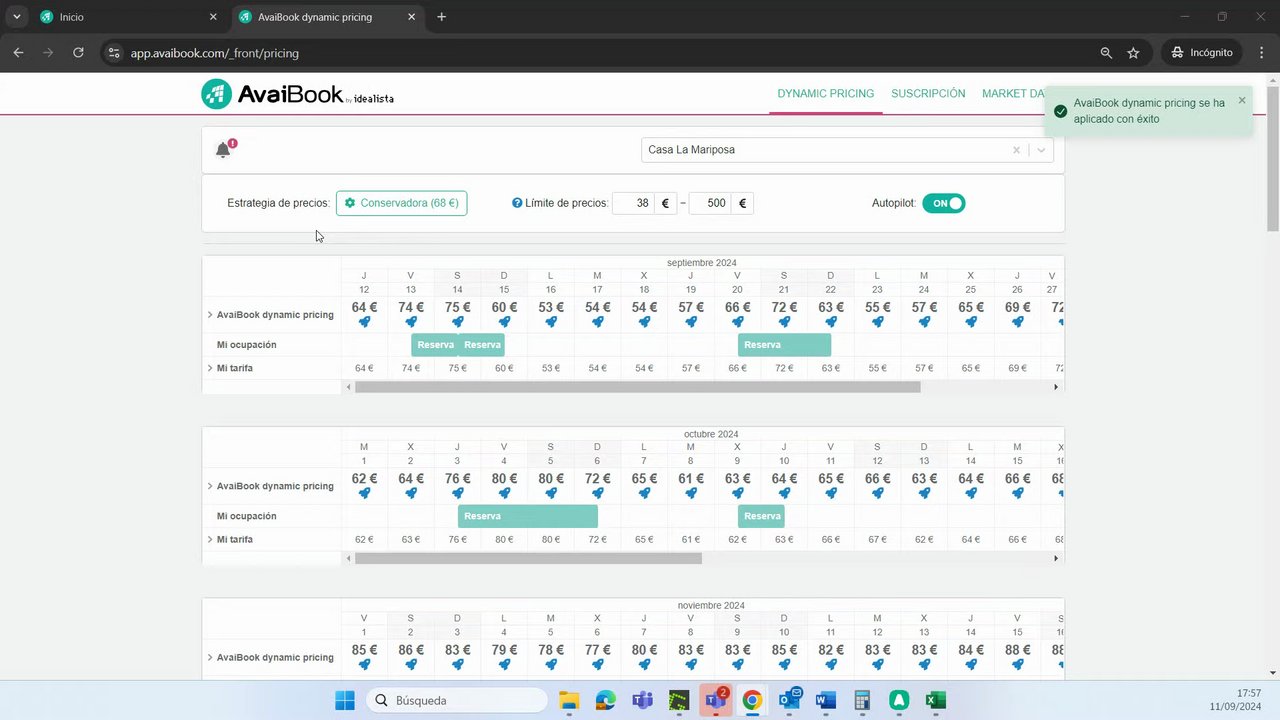The image size is (1280, 720).
Task: Edit the minimum price limit field
Action: [632, 203]
